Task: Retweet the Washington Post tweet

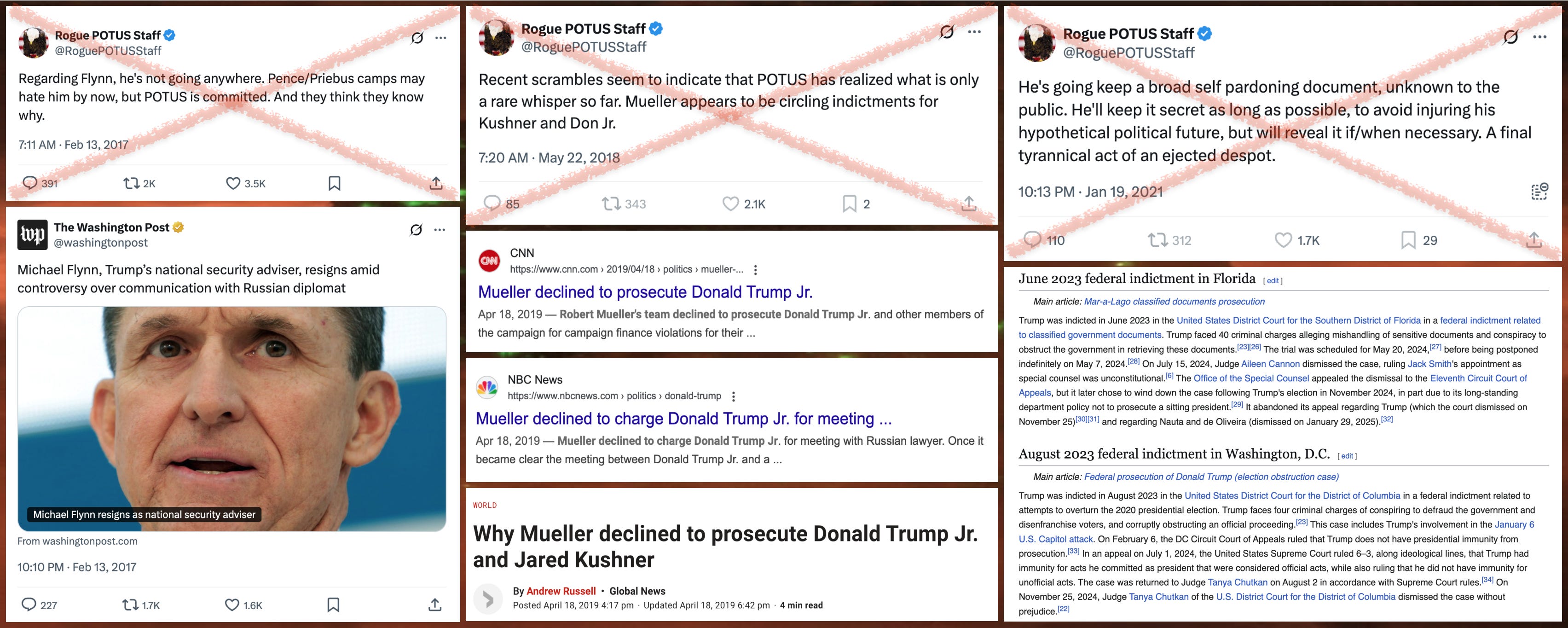Action: point(130,605)
